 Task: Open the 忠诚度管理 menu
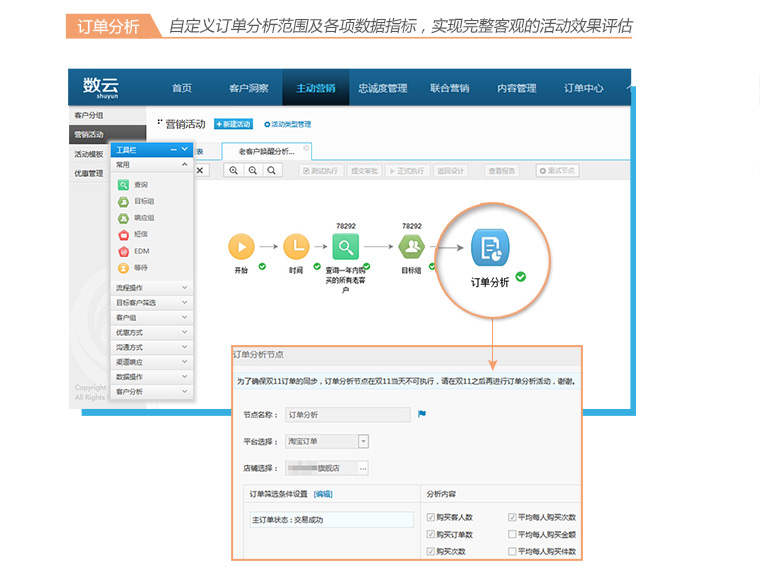382,88
